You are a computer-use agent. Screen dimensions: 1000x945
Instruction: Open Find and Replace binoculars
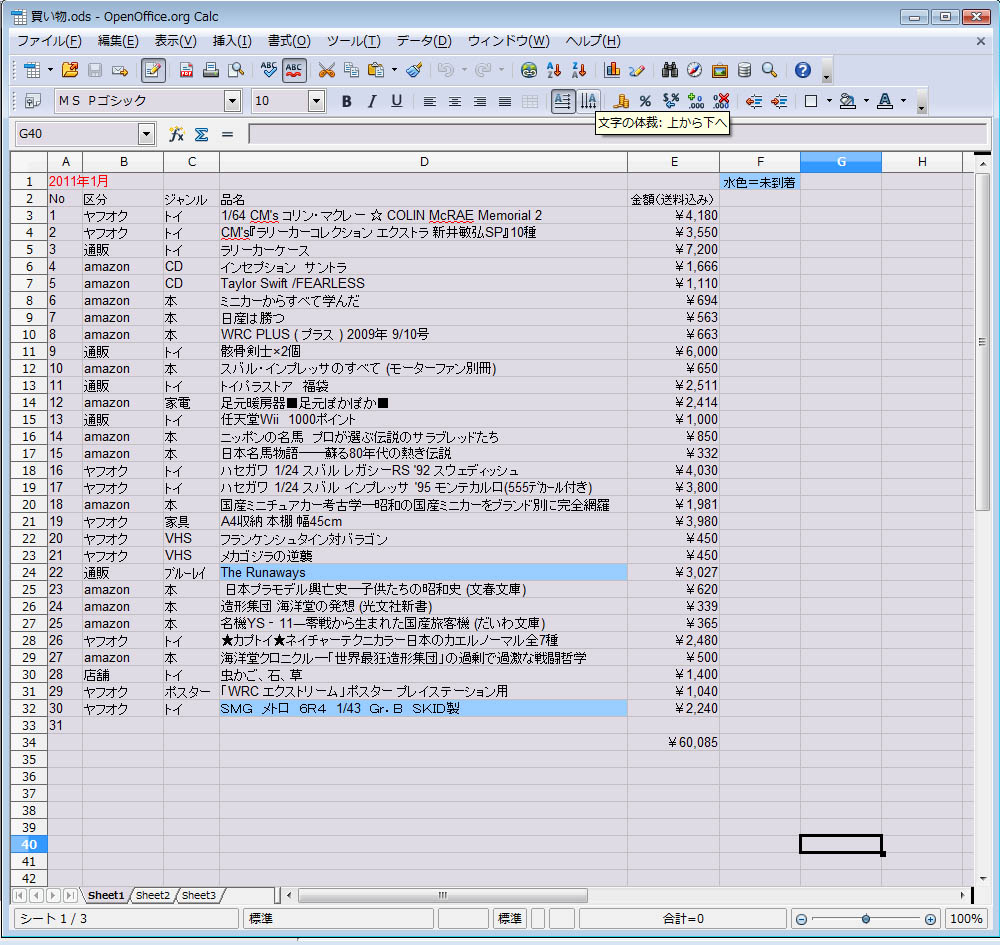coord(670,70)
